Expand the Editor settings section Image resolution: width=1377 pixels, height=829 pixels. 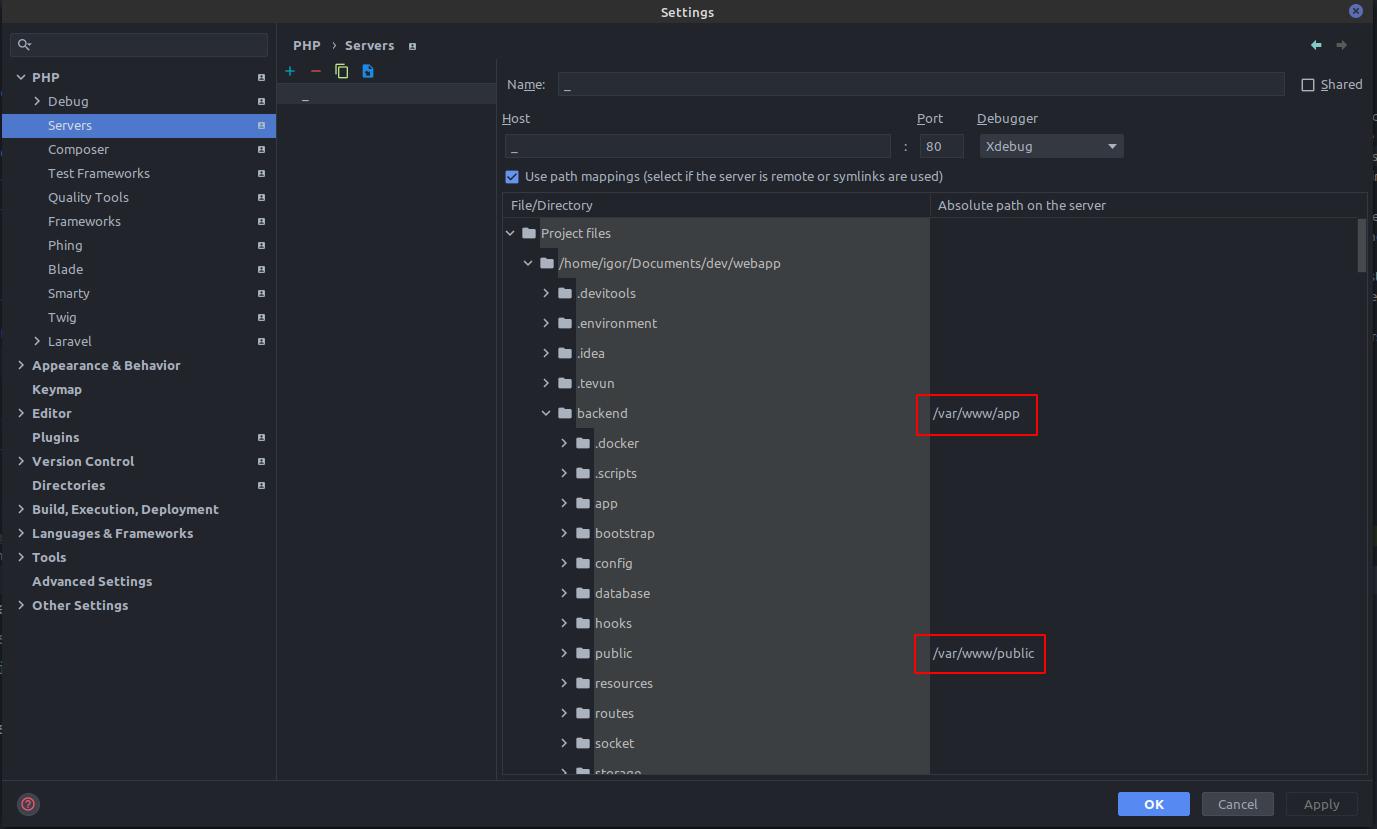point(21,413)
